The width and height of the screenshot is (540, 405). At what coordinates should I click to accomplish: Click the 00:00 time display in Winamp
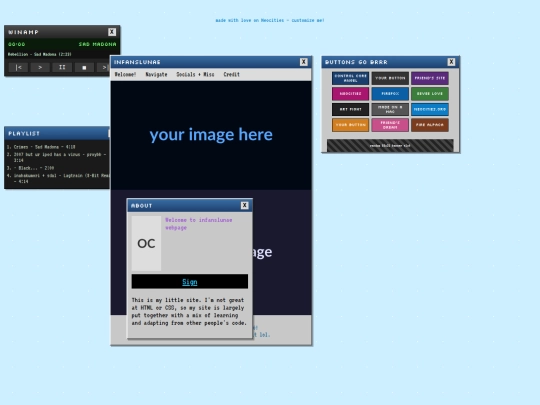(17, 44)
